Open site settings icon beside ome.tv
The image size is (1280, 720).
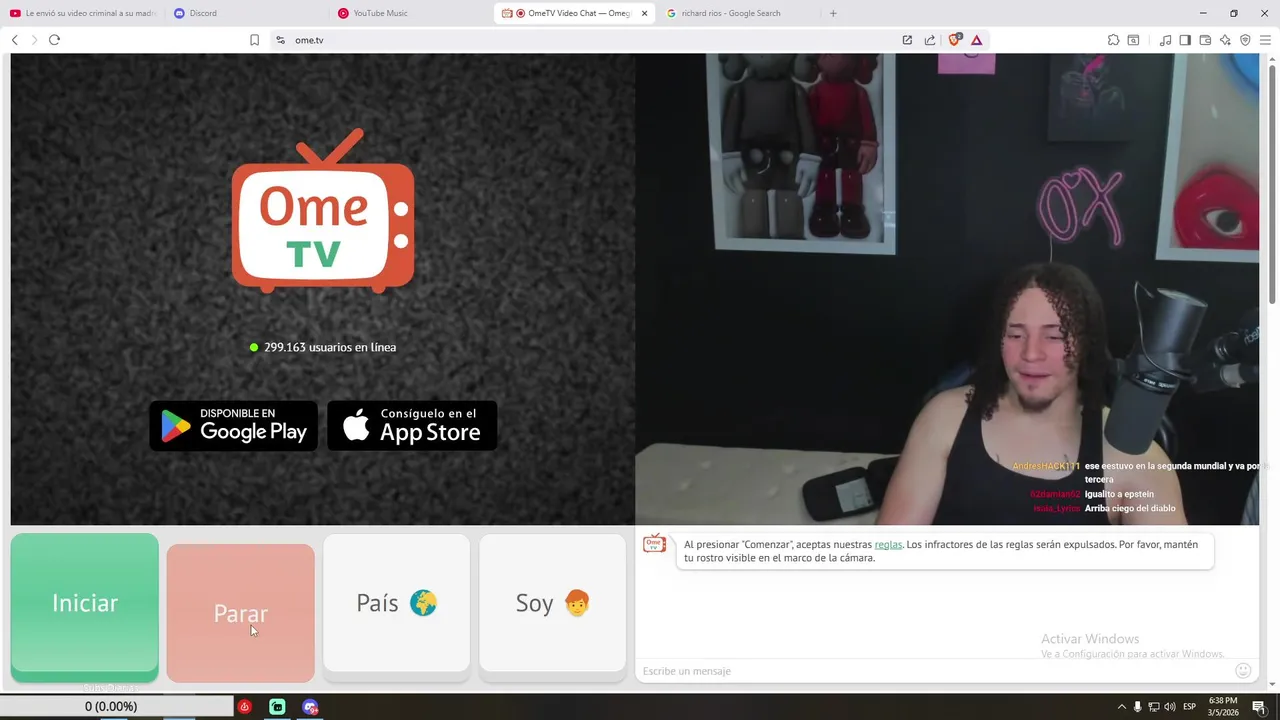[x=280, y=40]
